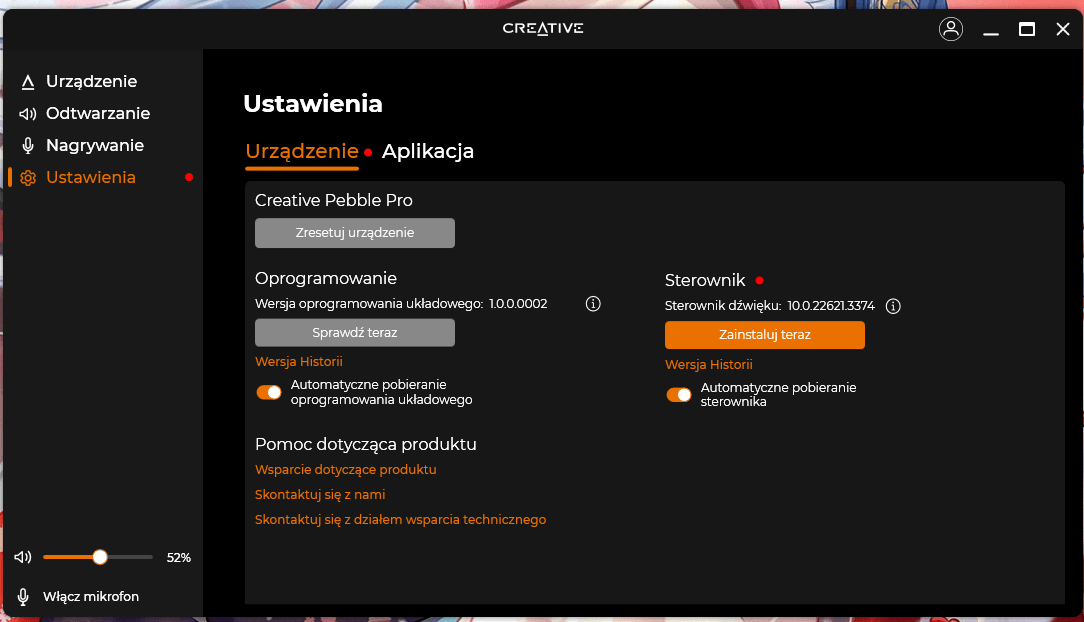Screen dimensions: 1084x622
Task: Click the volume speaker icon at bottom left
Action: [x=23, y=557]
